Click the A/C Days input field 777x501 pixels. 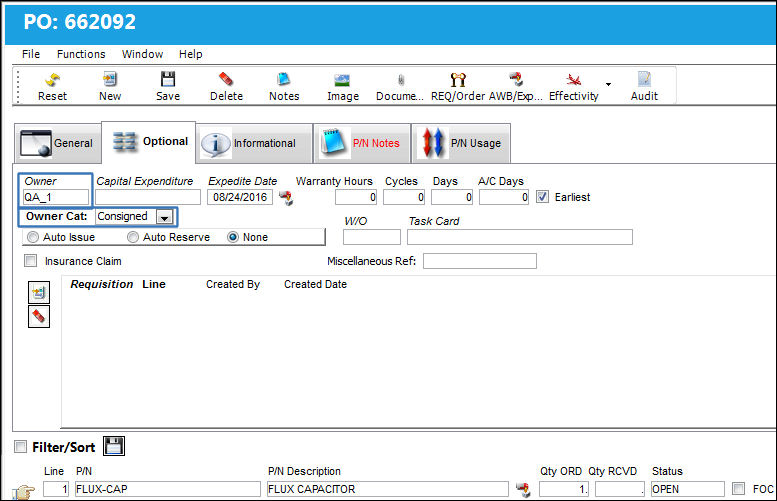pyautogui.click(x=504, y=197)
